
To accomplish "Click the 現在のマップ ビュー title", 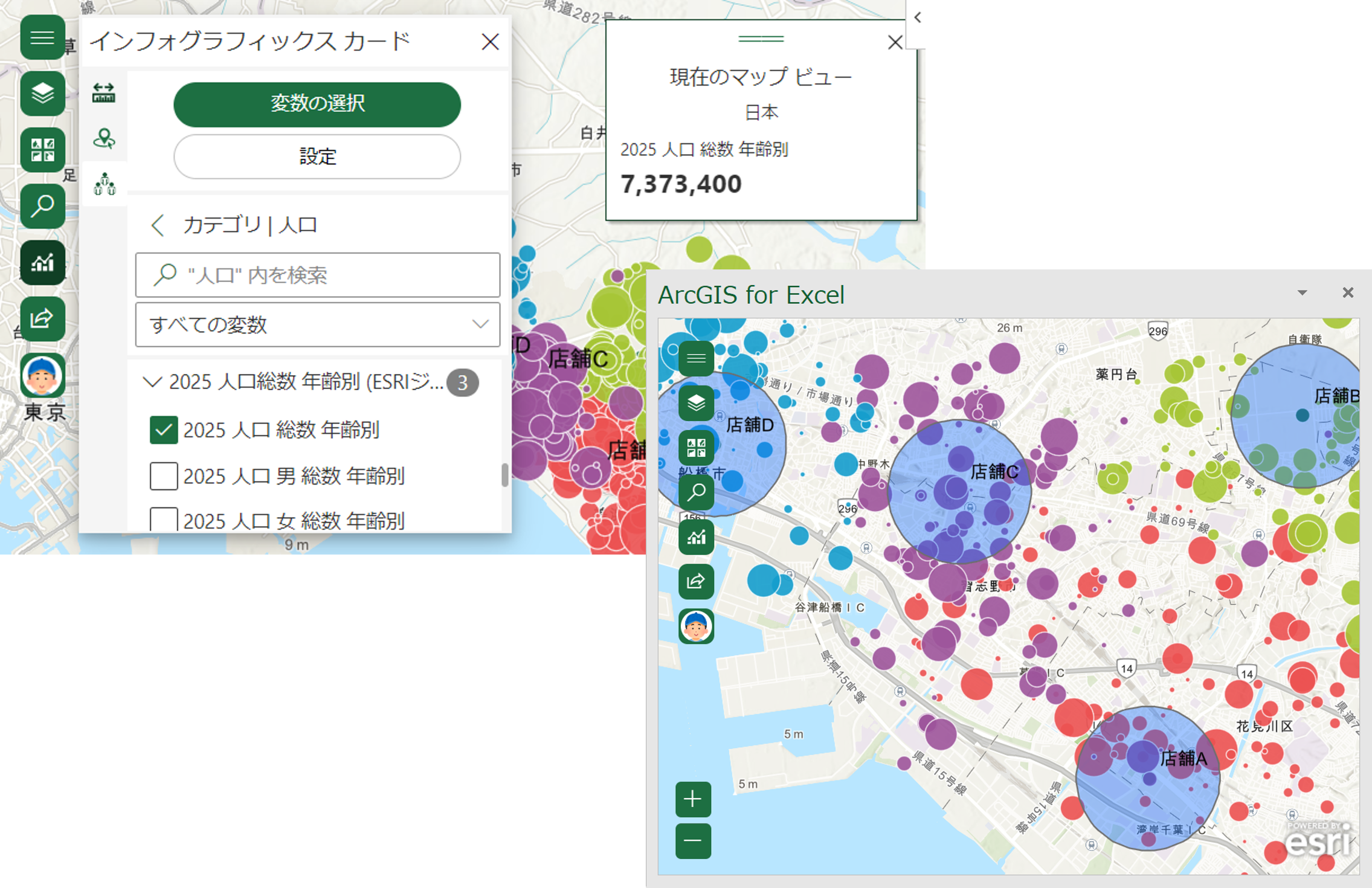I will pyautogui.click(x=761, y=77).
